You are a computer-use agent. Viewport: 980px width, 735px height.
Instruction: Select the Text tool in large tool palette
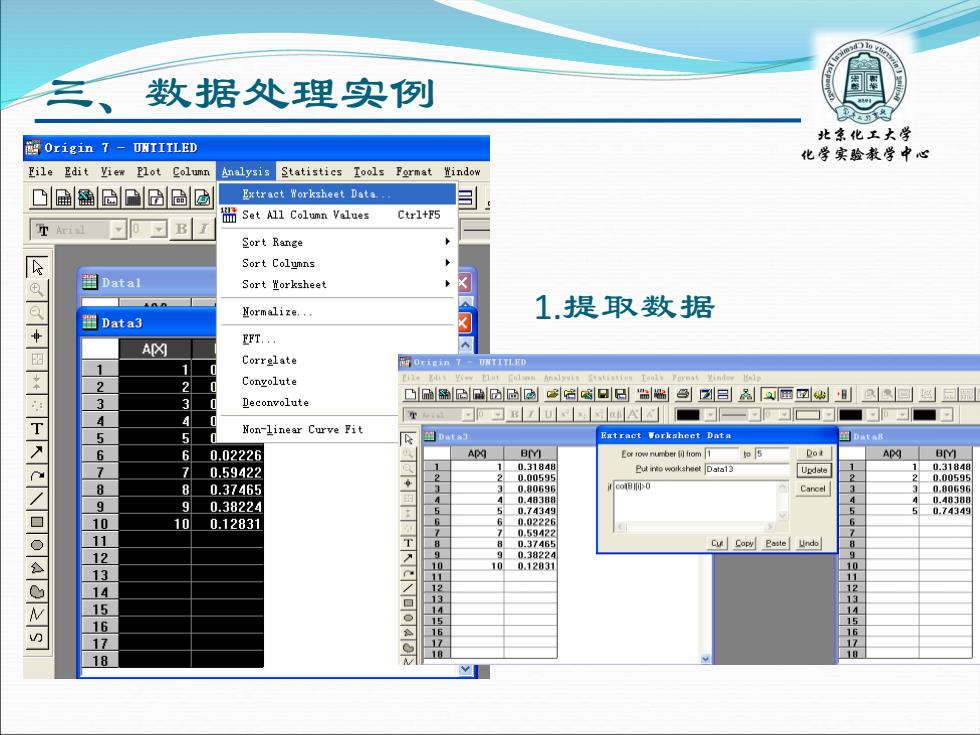tap(37, 429)
